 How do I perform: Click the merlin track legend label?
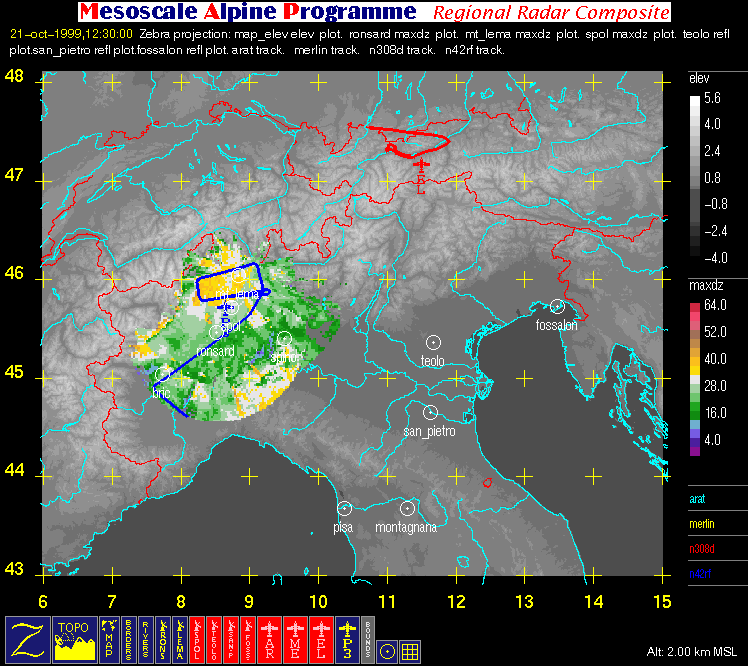click(x=705, y=523)
